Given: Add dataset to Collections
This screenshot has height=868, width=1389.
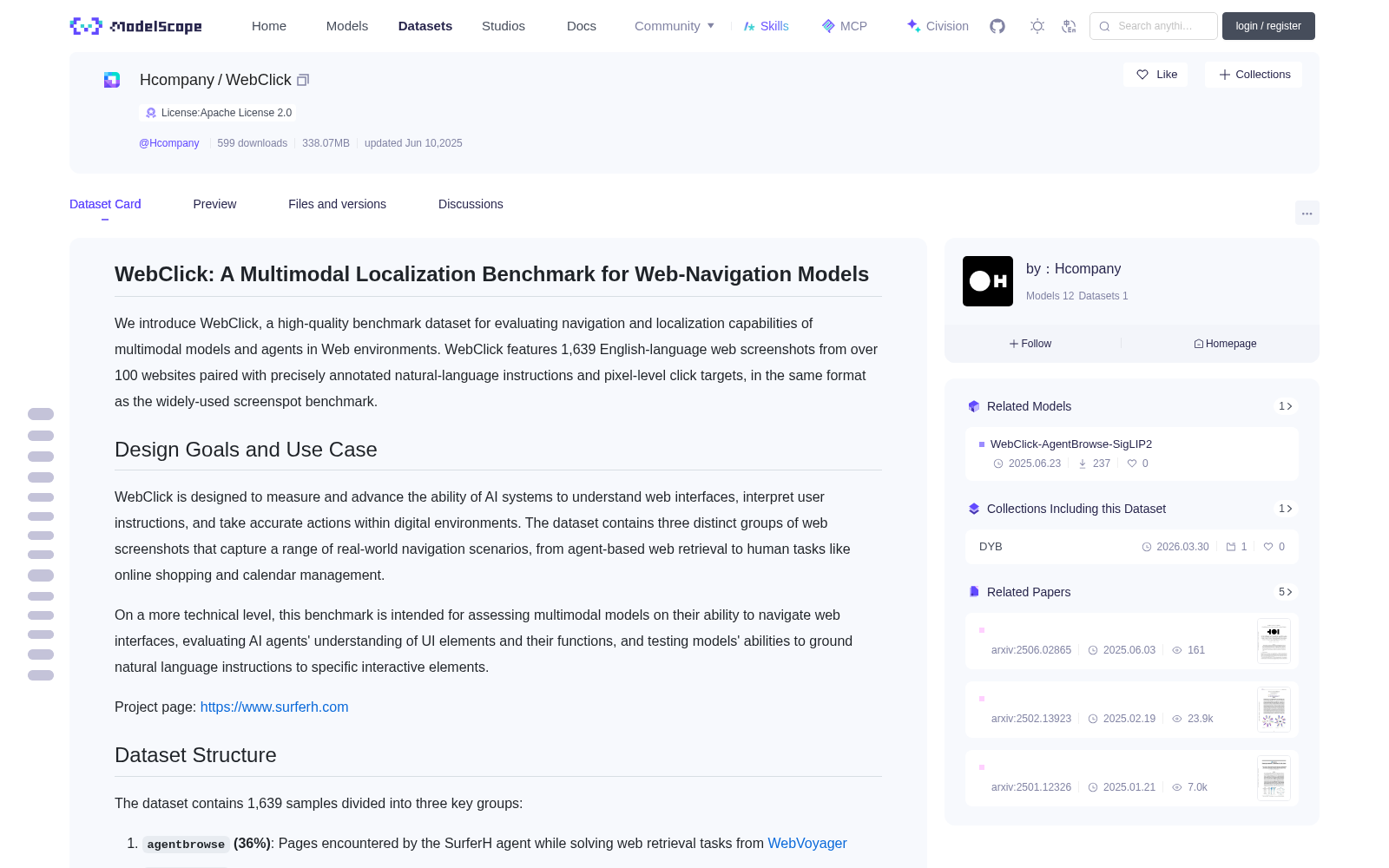Looking at the screenshot, I should pyautogui.click(x=1254, y=75).
